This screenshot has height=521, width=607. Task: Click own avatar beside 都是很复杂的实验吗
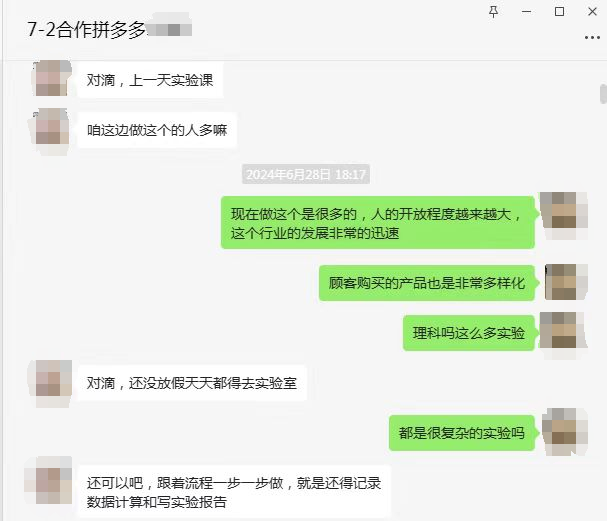(564, 432)
